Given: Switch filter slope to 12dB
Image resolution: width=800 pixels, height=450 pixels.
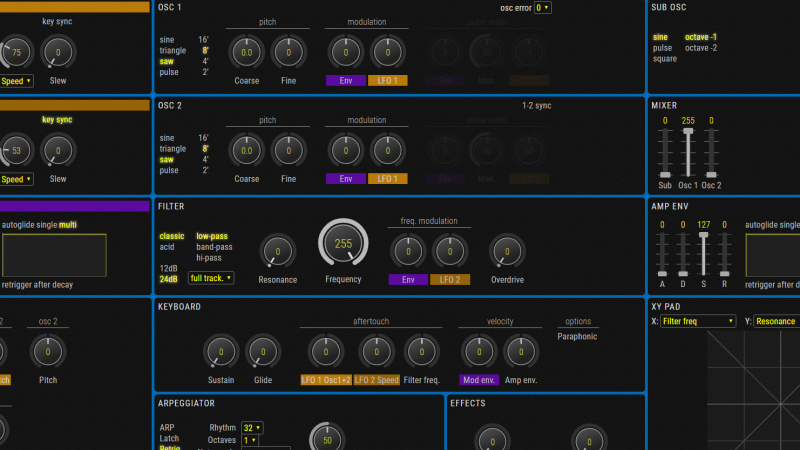Looking at the screenshot, I should click(x=168, y=268).
